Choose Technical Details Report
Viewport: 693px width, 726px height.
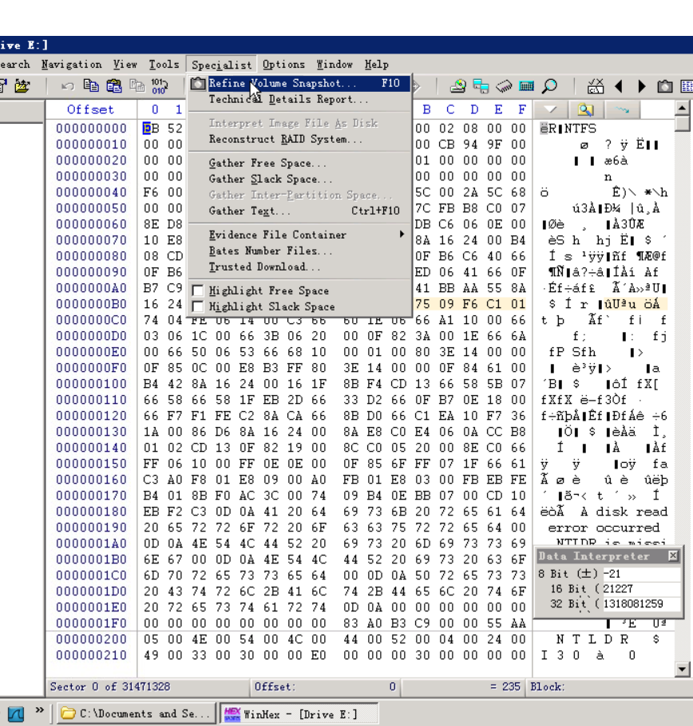pyautogui.click(x=299, y=100)
